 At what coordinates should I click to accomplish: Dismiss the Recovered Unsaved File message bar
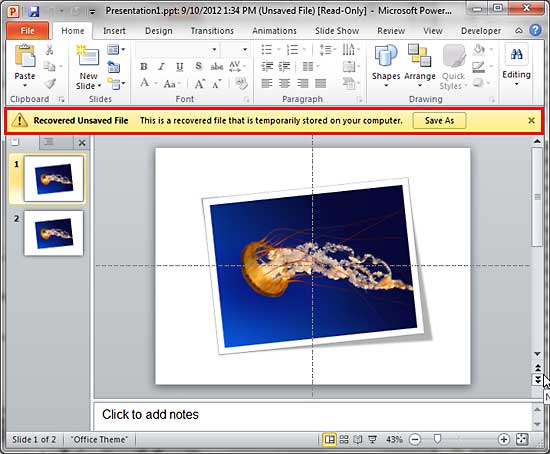click(x=531, y=121)
